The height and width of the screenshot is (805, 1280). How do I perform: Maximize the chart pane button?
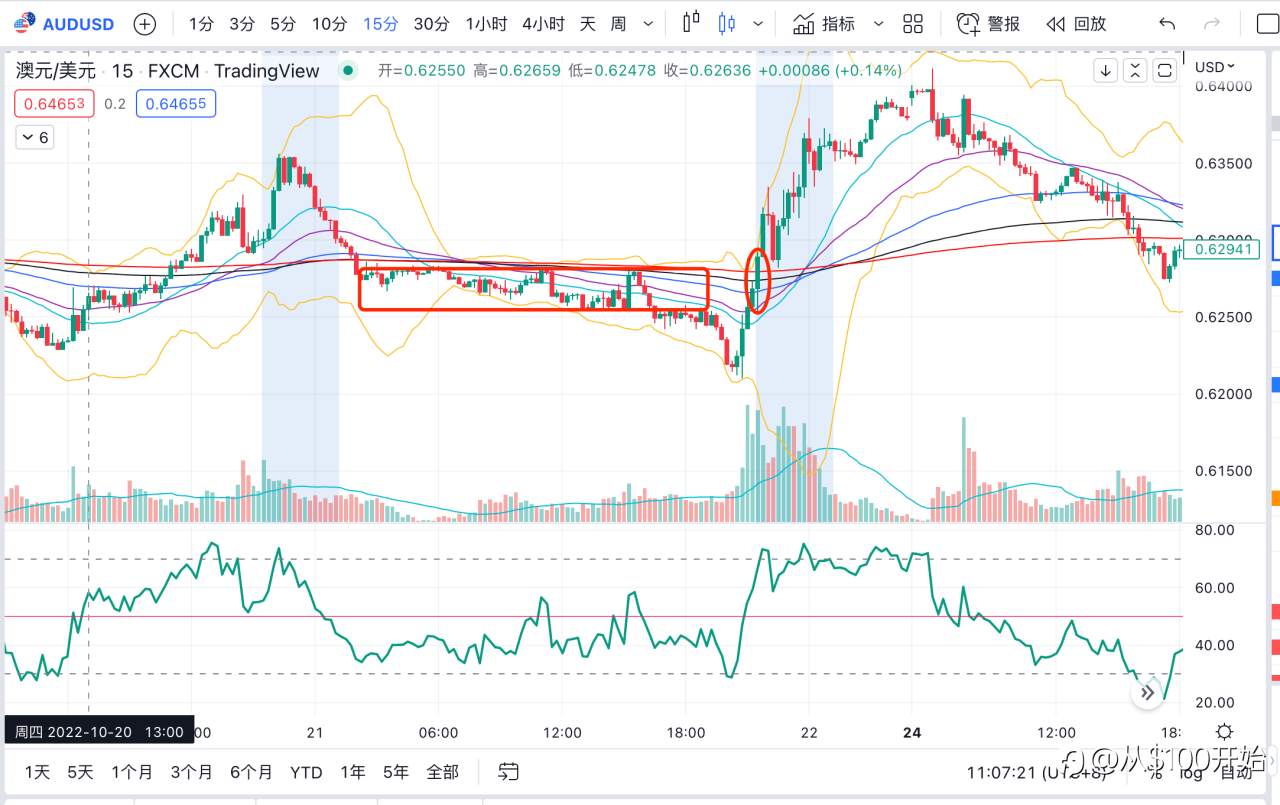pyautogui.click(x=1164, y=70)
